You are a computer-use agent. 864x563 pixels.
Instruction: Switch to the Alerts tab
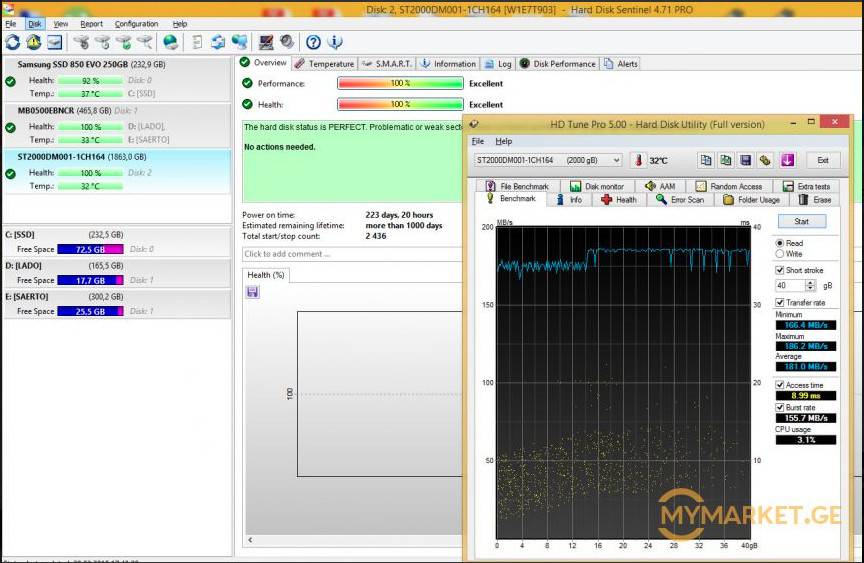621,64
